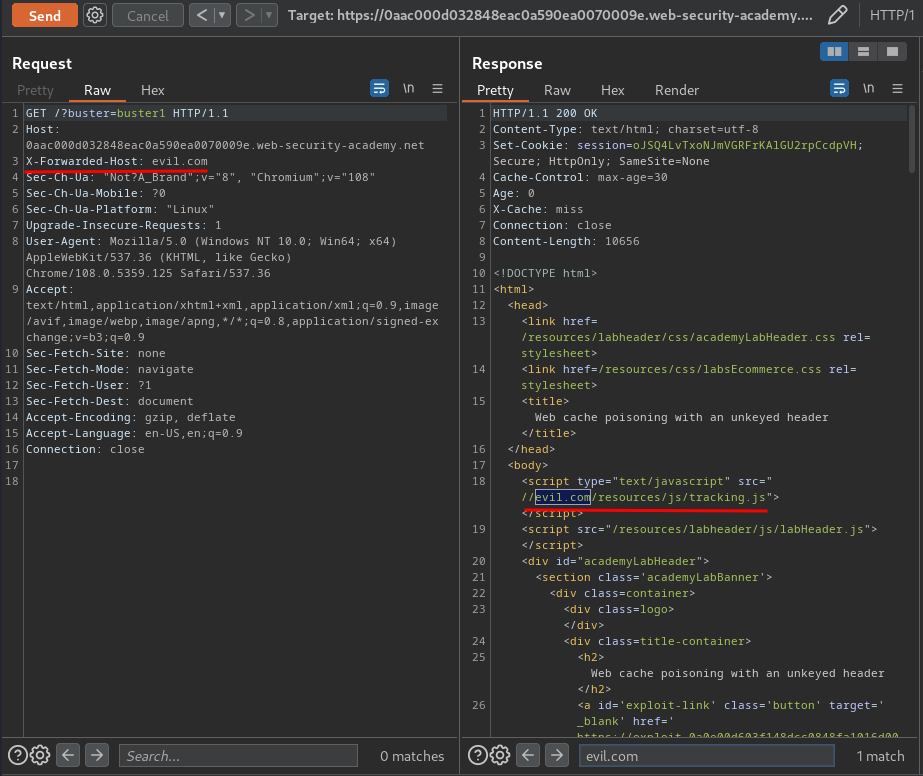Viewport: 923px width, 776px height.
Task: Go to previous request with back arrow
Action: point(202,15)
